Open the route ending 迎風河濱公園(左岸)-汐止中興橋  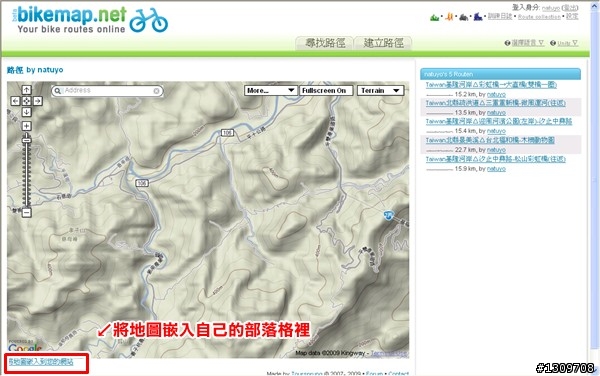click(499, 121)
